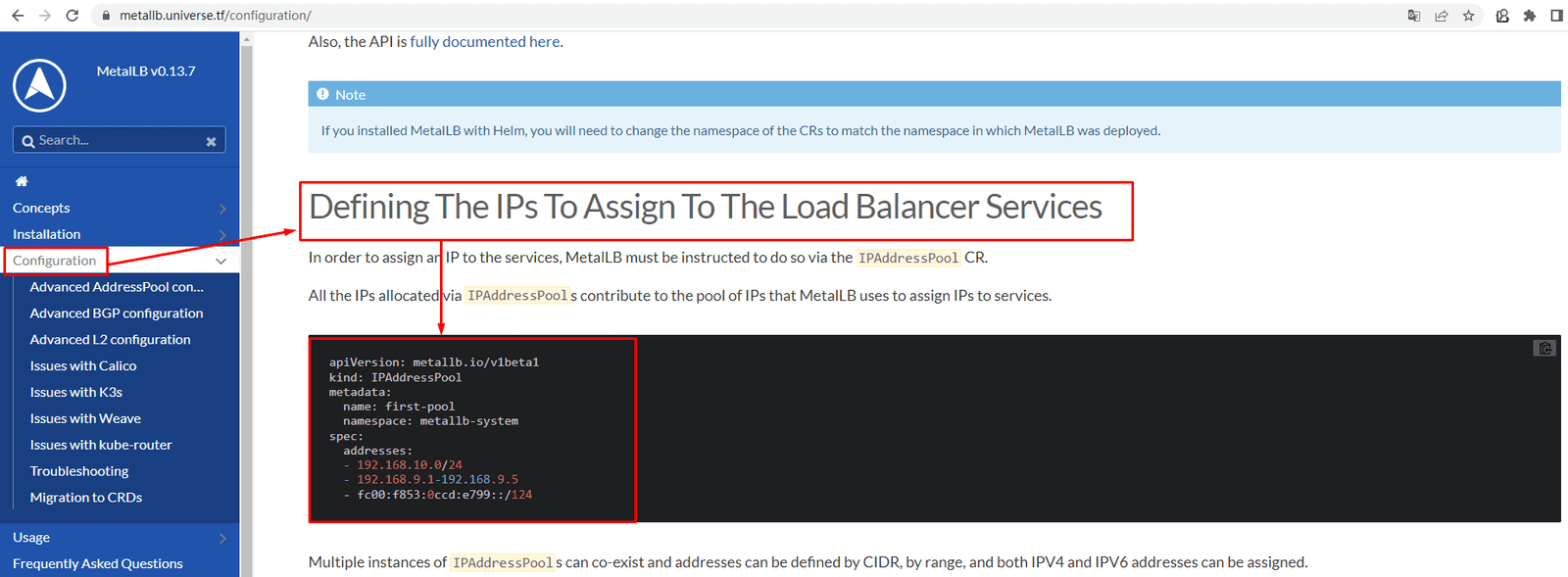
Task: Click the 192.168.9.1-192.168.9.5 range line
Action: click(x=437, y=480)
